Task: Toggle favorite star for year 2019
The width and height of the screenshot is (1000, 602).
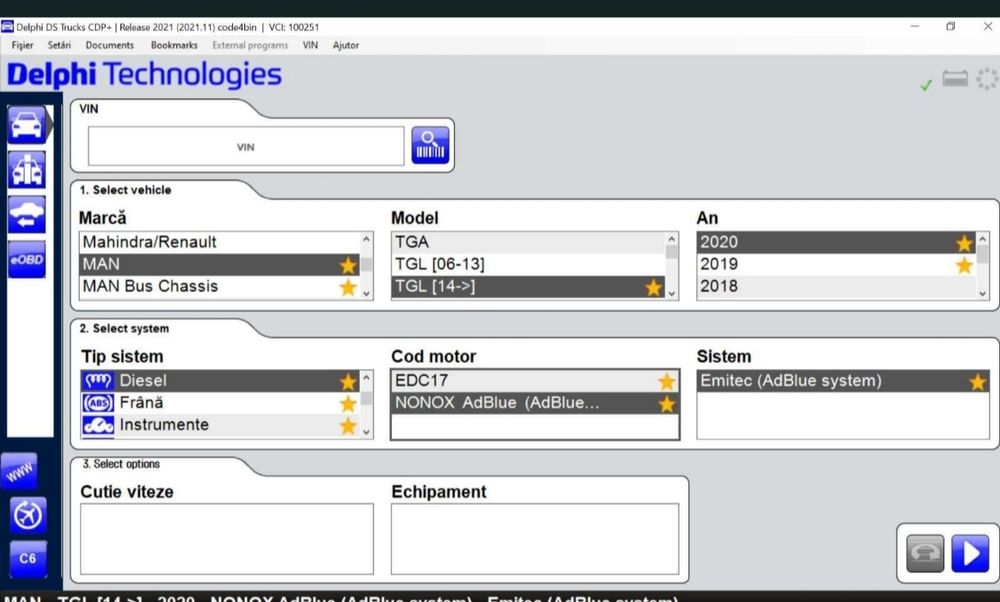Action: (964, 265)
